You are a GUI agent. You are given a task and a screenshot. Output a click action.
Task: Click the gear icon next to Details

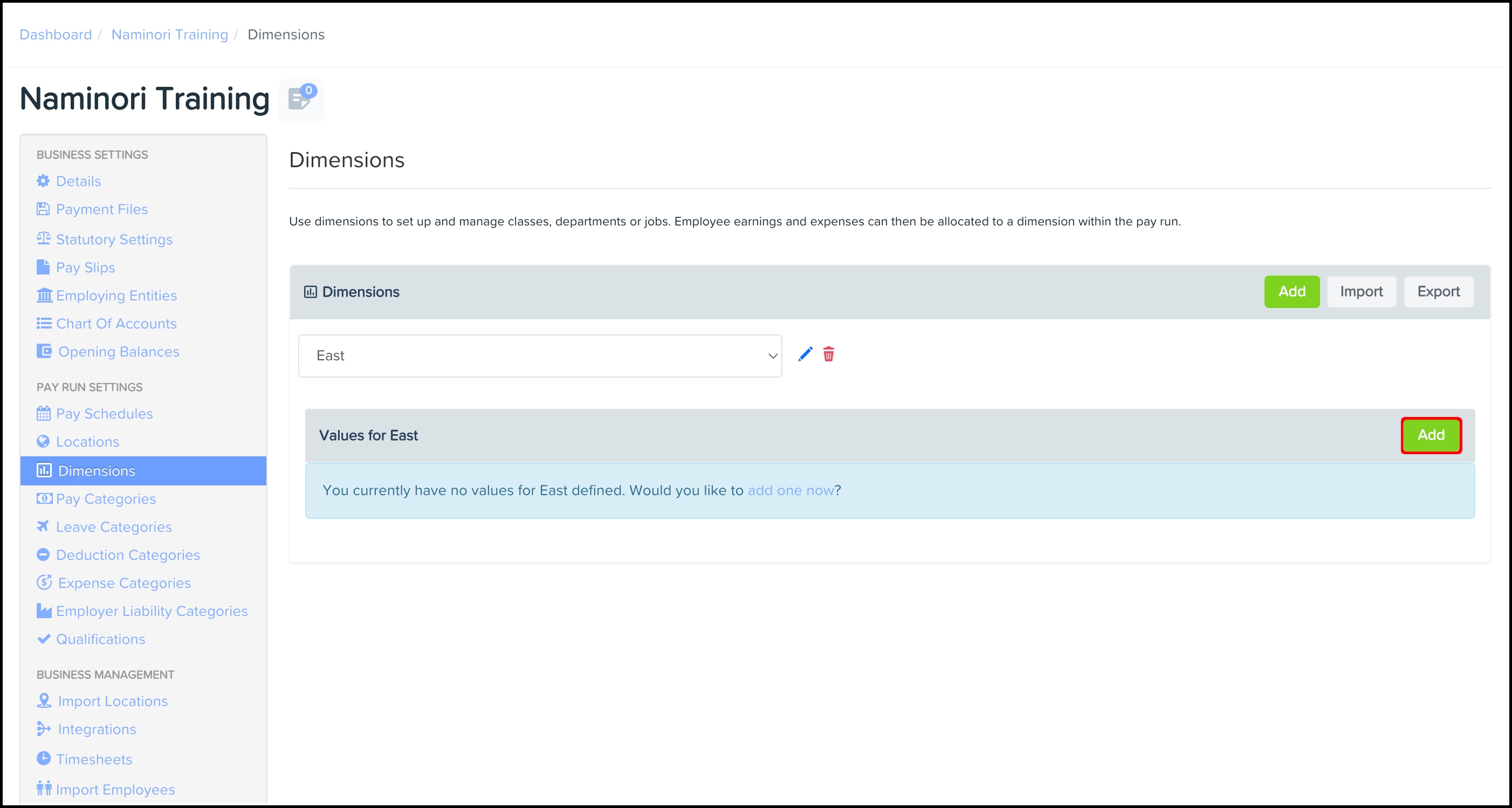tap(44, 181)
